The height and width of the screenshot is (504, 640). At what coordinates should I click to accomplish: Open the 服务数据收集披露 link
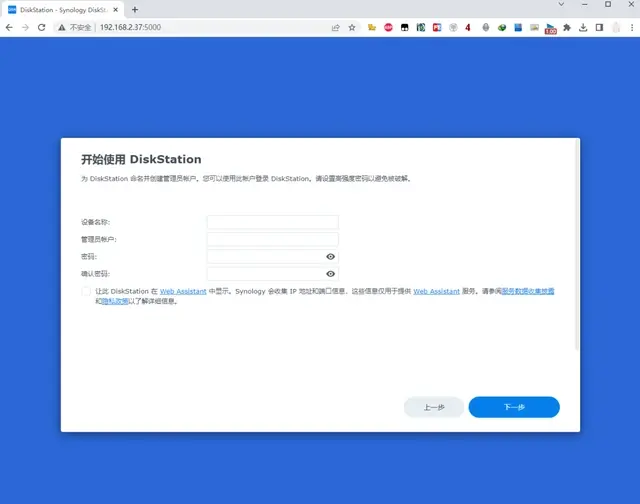point(528,291)
